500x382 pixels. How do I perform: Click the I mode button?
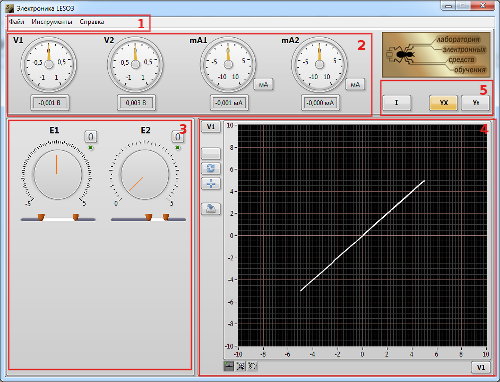click(397, 103)
